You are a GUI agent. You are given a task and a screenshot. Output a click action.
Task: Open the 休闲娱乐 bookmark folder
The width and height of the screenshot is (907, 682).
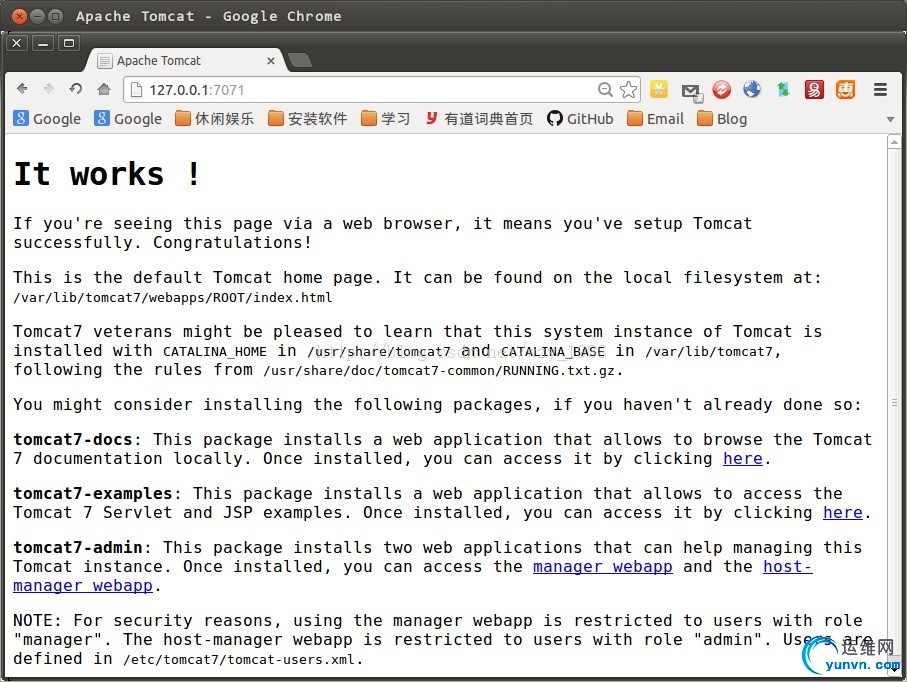point(215,119)
